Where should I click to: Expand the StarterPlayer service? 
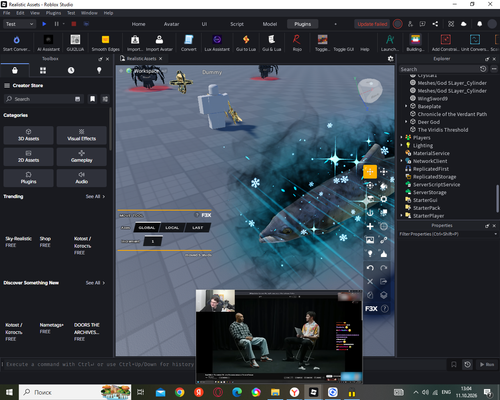point(401,216)
